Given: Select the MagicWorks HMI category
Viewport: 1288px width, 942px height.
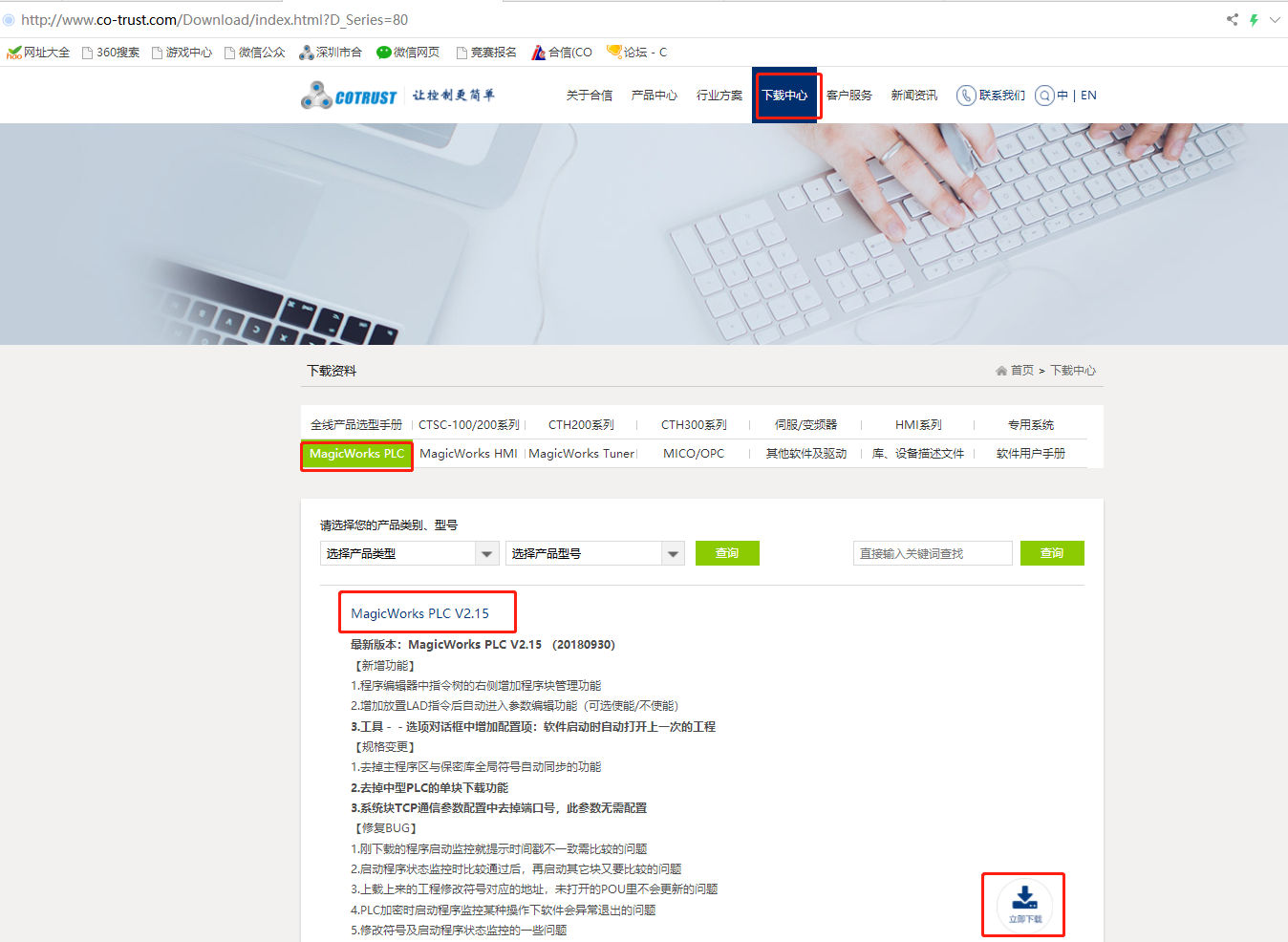Looking at the screenshot, I should point(468,454).
